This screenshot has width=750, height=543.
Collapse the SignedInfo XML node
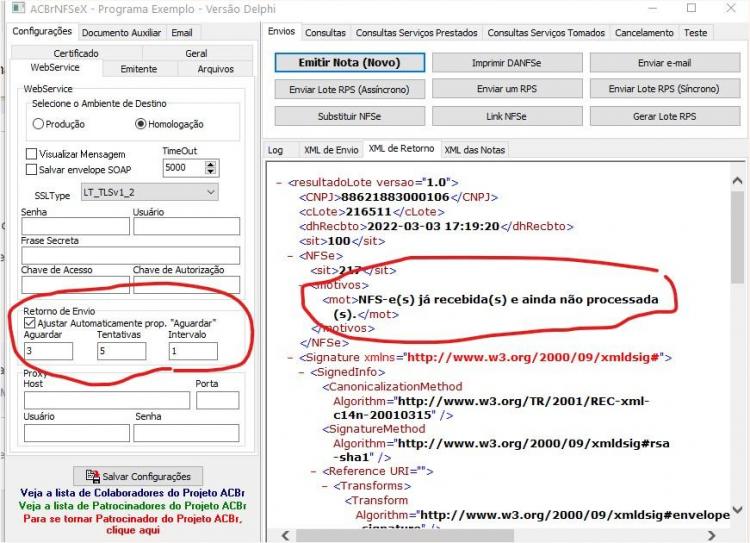click(302, 372)
